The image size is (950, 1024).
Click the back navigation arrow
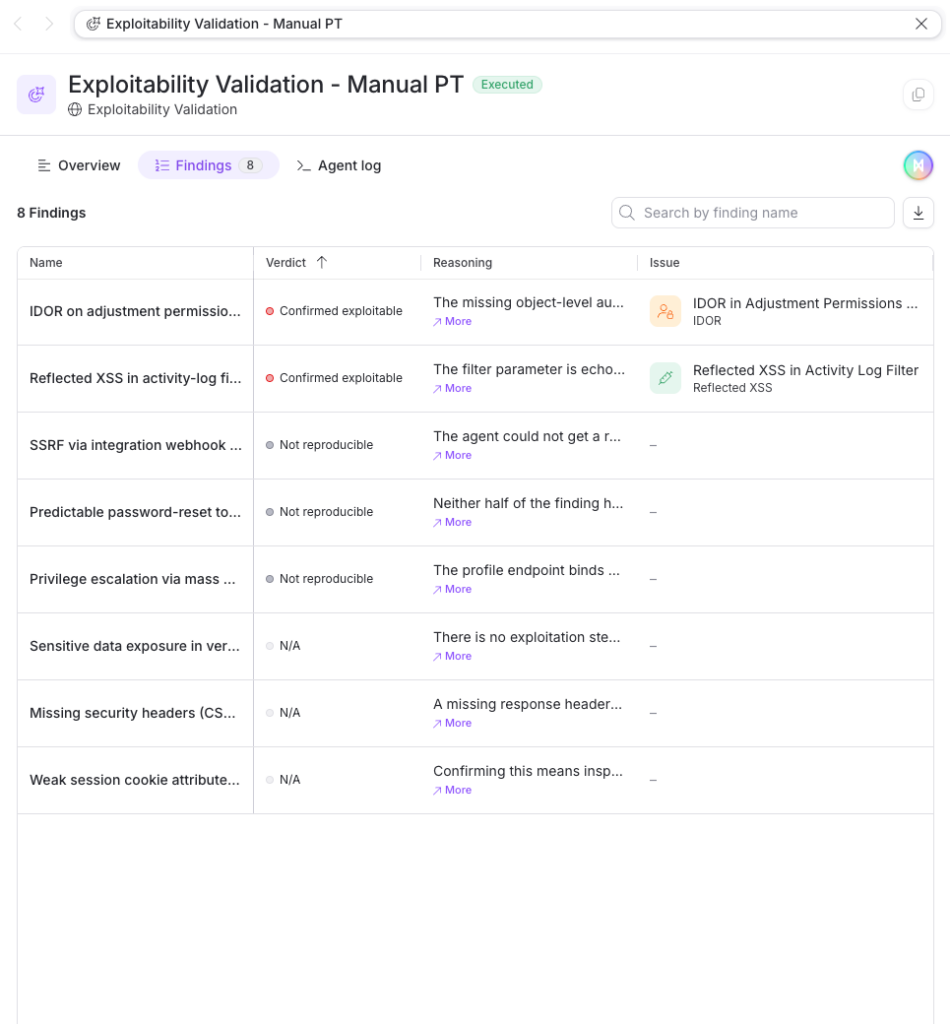(x=18, y=24)
